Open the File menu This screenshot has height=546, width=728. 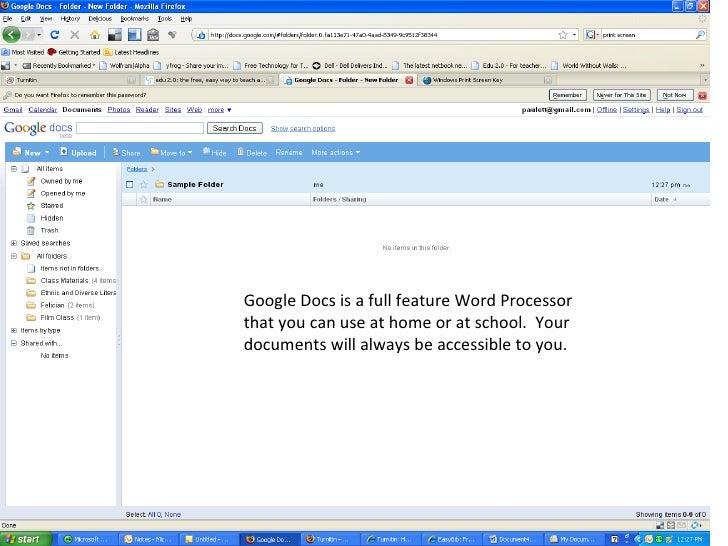point(7,19)
